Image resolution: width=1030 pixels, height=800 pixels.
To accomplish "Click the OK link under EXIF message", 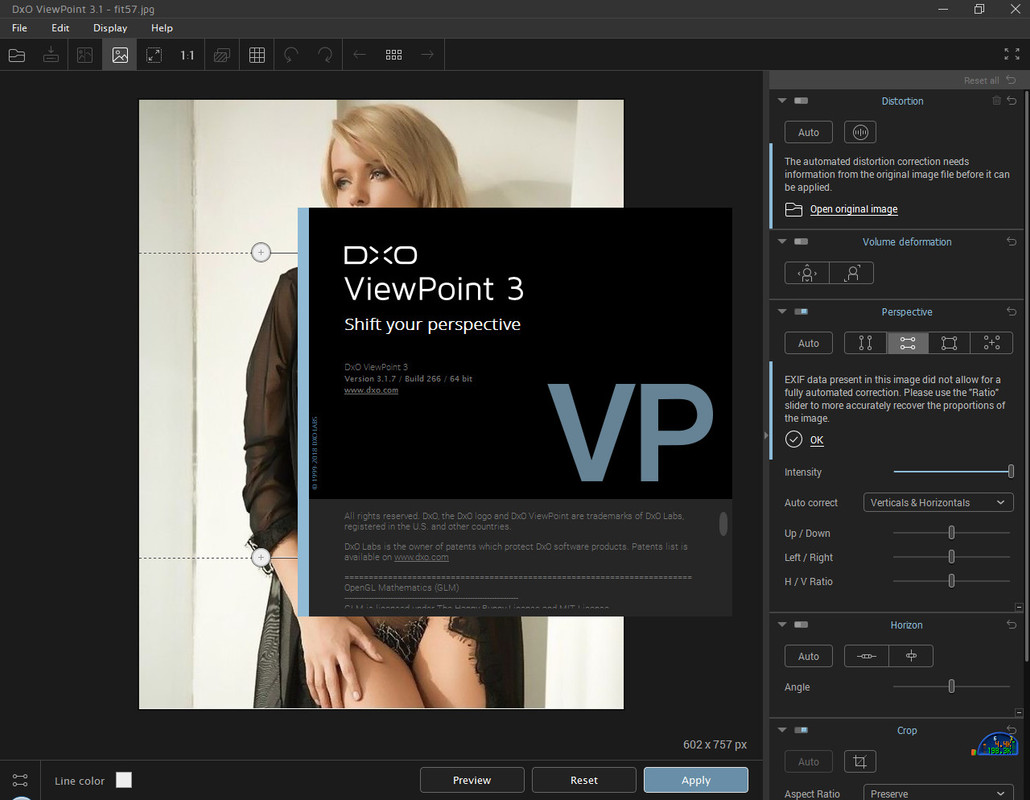I will [817, 440].
